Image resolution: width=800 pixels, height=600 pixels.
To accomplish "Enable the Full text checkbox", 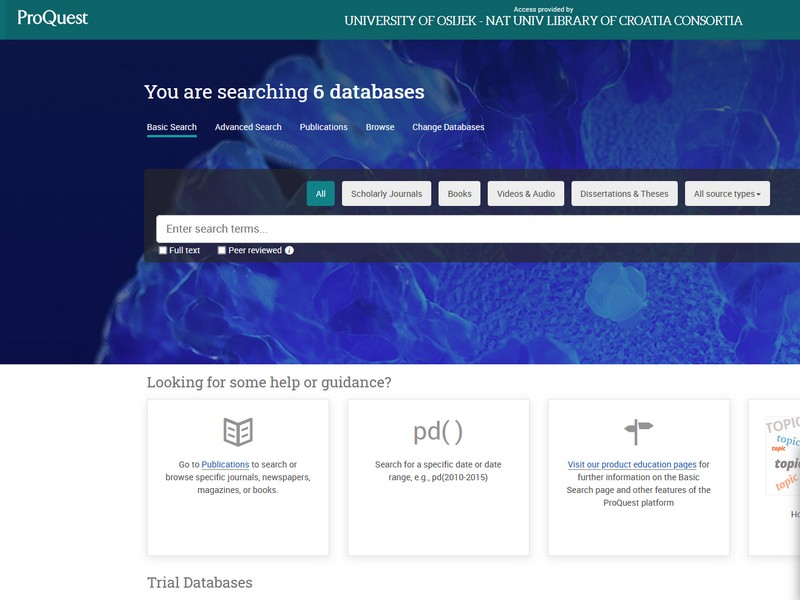I will (163, 250).
